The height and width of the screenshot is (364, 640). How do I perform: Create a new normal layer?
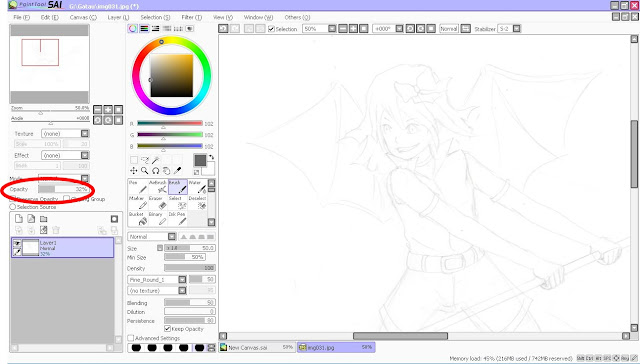(19, 219)
